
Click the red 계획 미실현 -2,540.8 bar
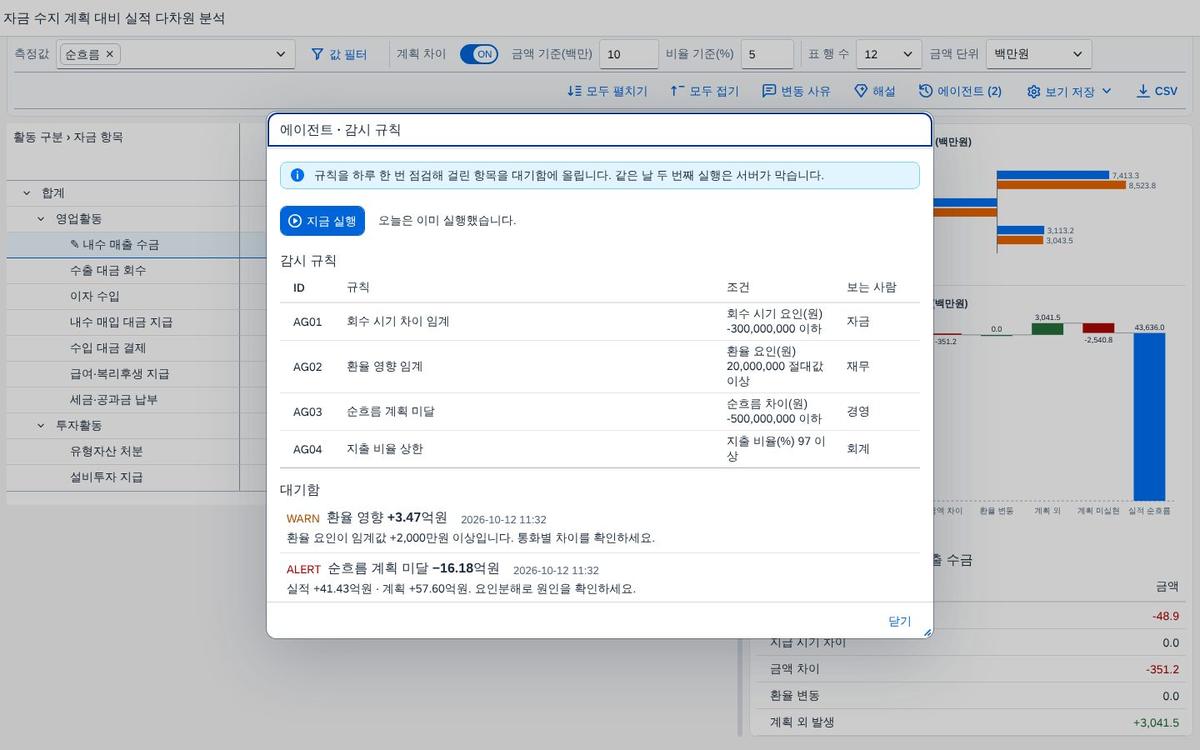pyautogui.click(x=1098, y=328)
